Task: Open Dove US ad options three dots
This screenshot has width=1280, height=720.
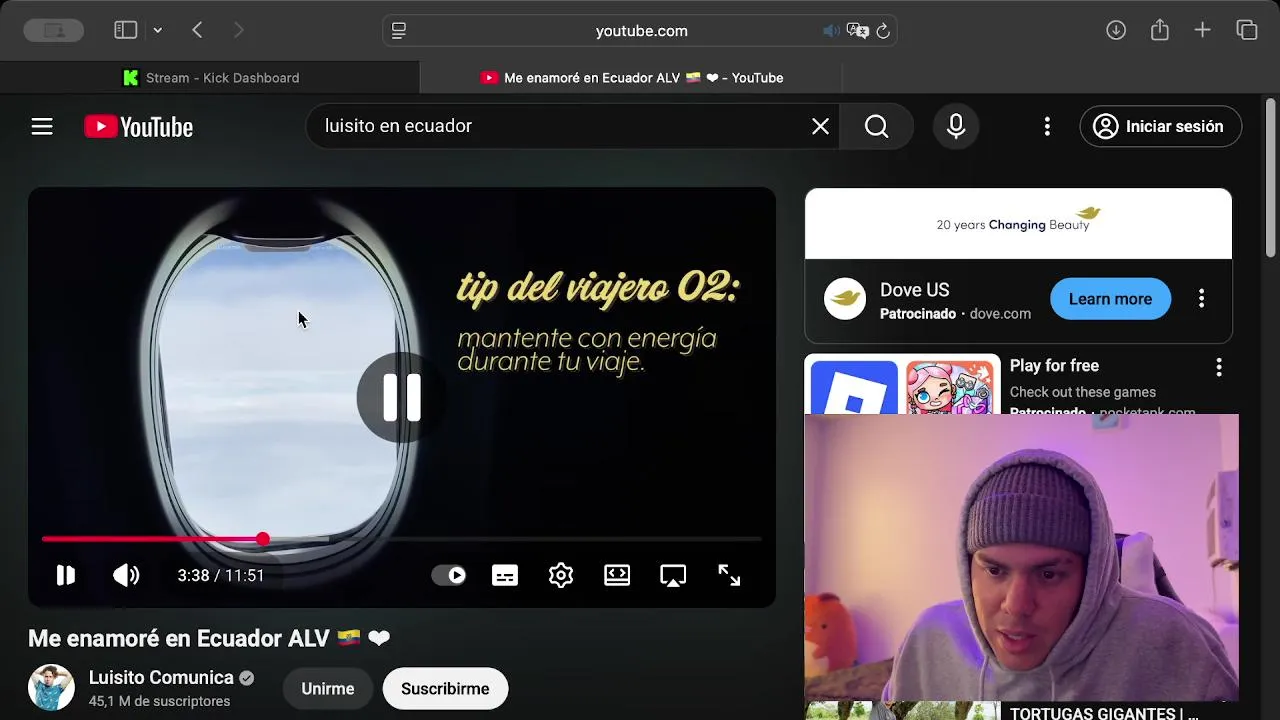Action: tap(1201, 299)
